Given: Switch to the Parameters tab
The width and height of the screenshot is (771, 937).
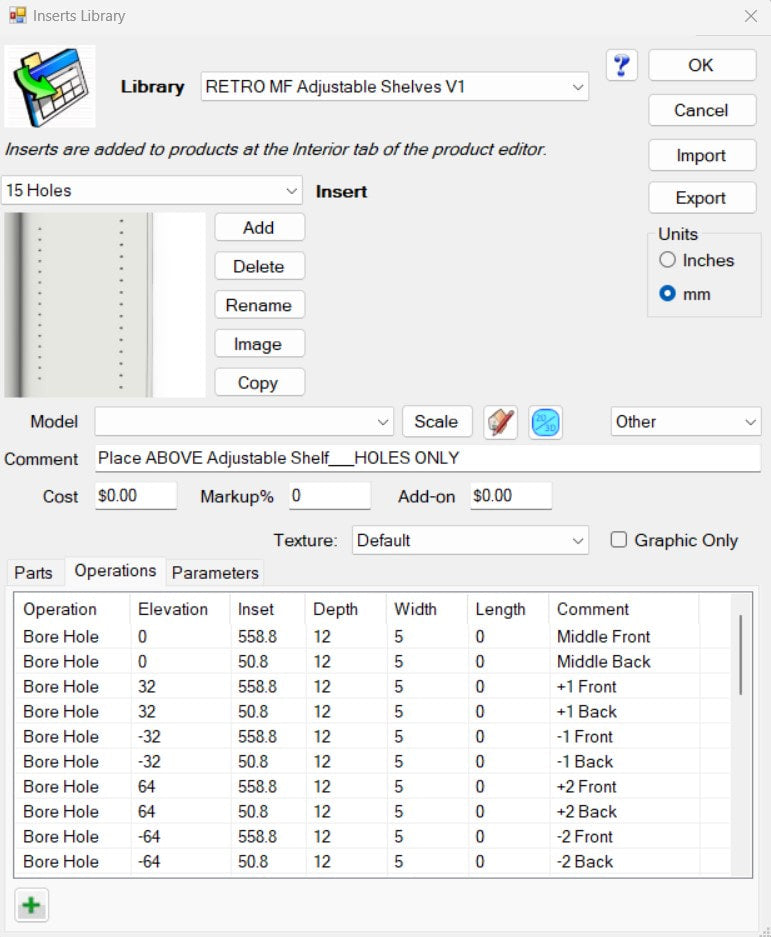Looking at the screenshot, I should coord(215,573).
